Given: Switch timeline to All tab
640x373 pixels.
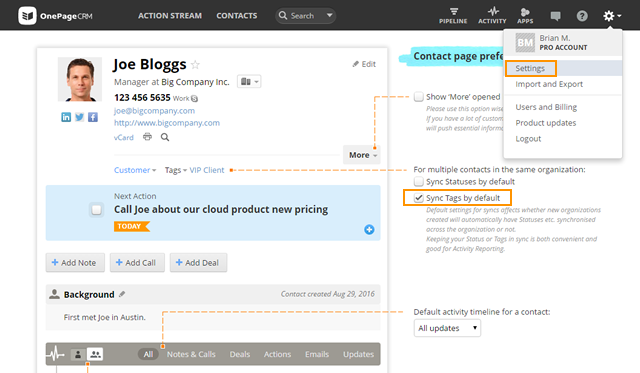Looking at the screenshot, I should click(148, 354).
